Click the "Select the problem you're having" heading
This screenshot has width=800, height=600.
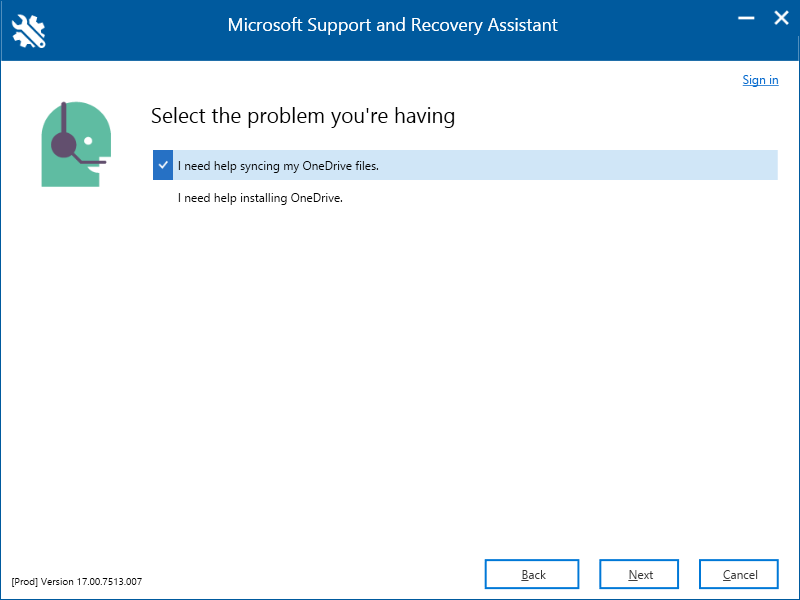tap(303, 116)
